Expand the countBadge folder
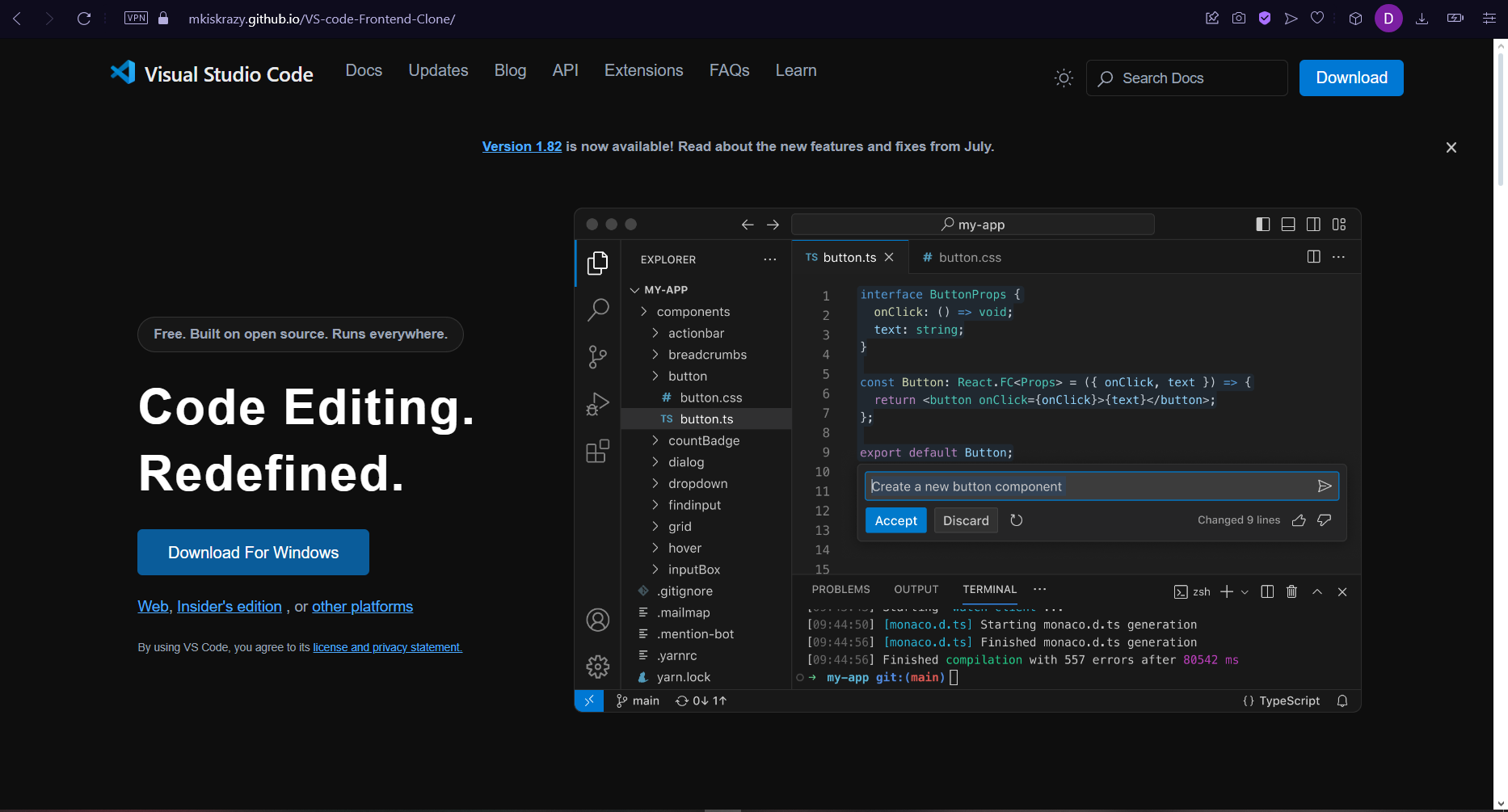The height and width of the screenshot is (812, 1508). coord(655,440)
